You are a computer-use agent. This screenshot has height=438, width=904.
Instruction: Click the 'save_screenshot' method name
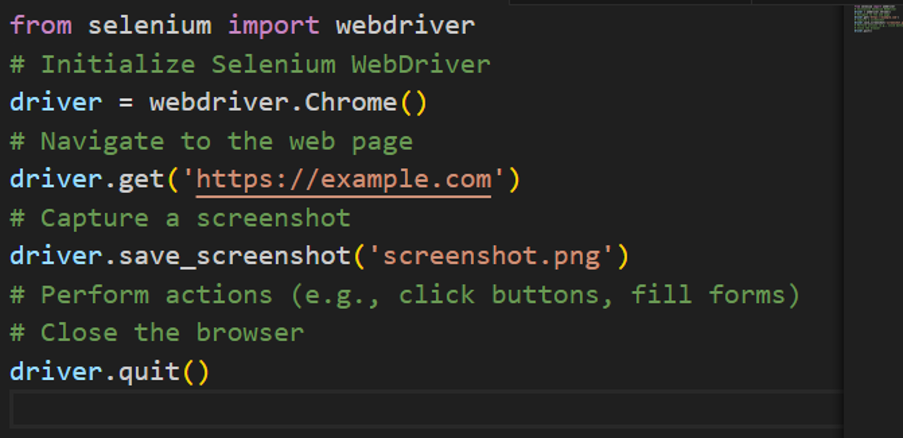[x=234, y=257]
